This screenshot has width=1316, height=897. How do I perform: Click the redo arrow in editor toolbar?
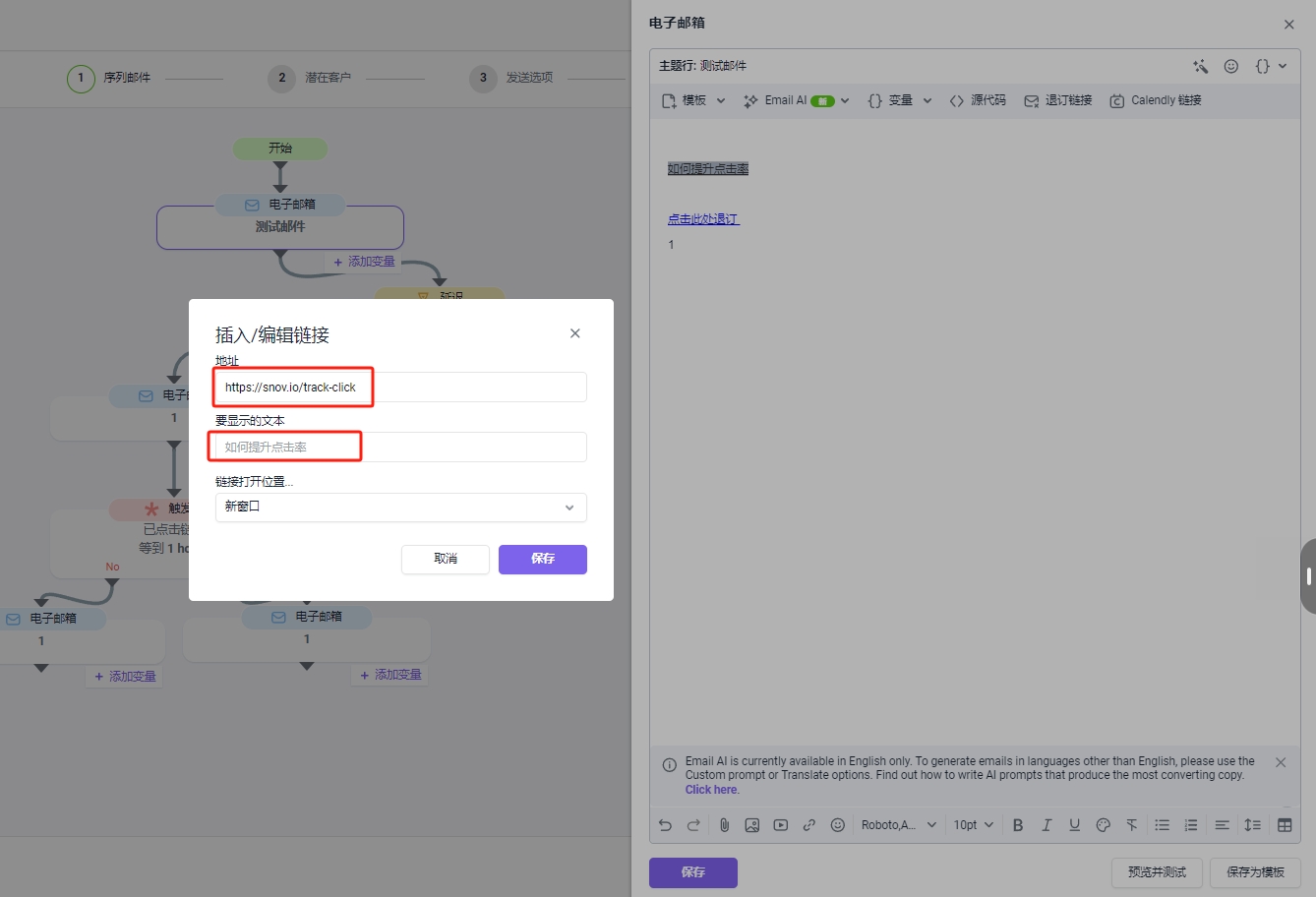[x=693, y=825]
